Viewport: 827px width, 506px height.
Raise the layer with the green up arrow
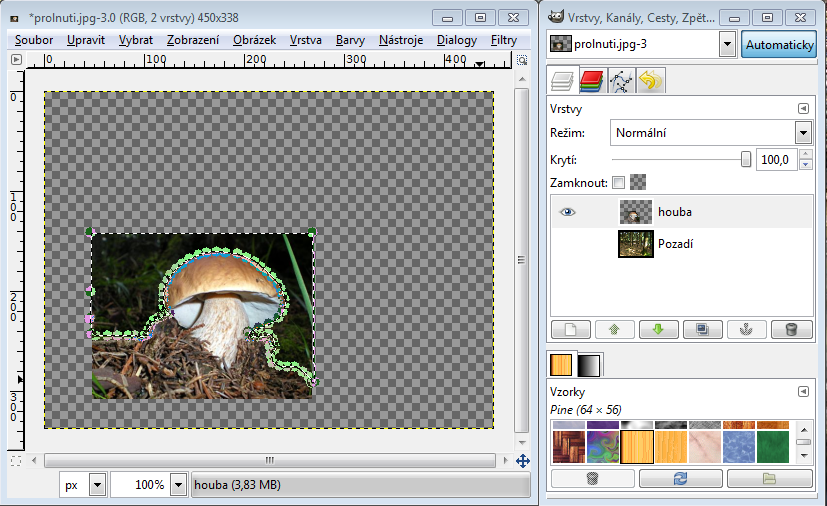click(x=614, y=329)
